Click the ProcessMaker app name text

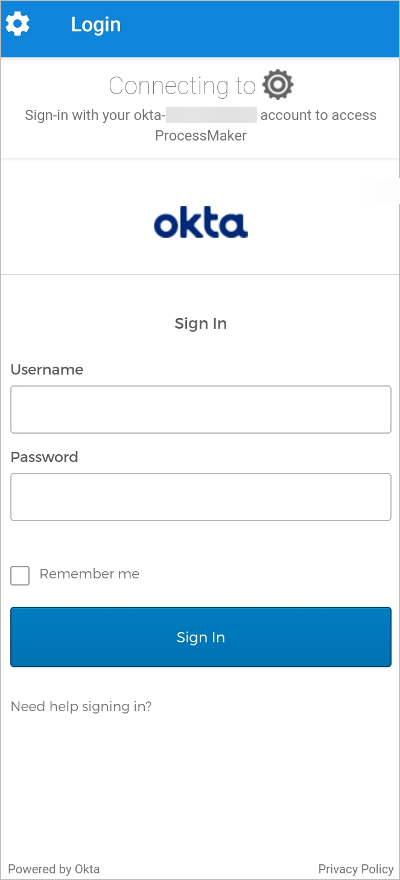click(201, 136)
